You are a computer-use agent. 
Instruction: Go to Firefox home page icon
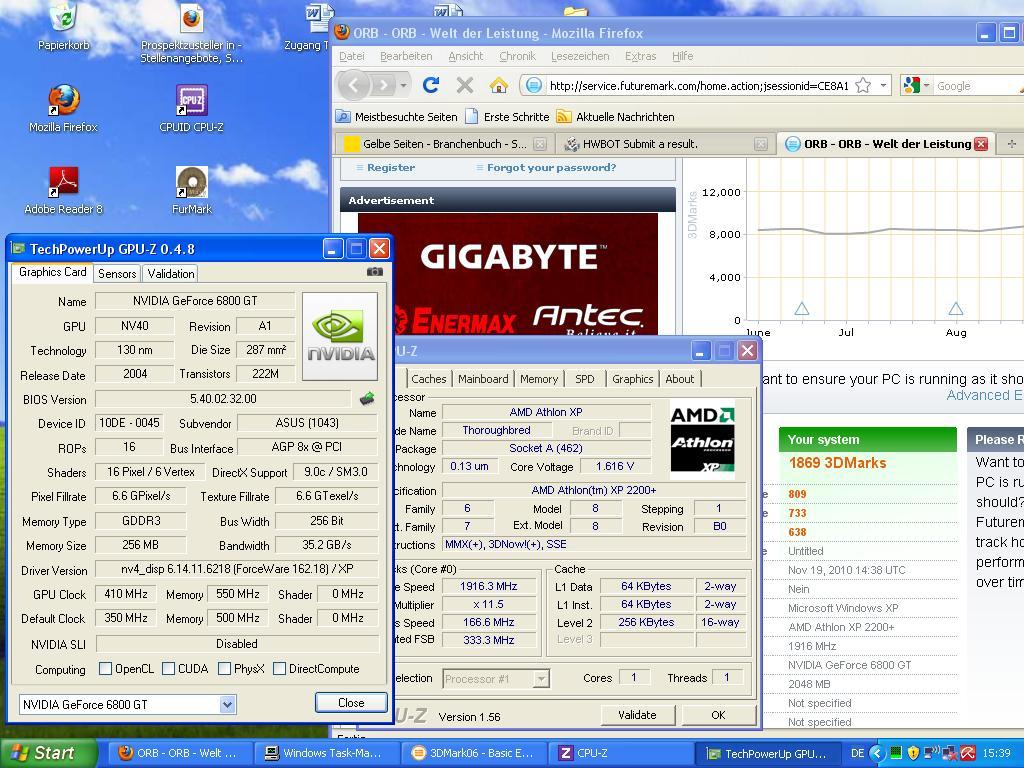(x=499, y=85)
